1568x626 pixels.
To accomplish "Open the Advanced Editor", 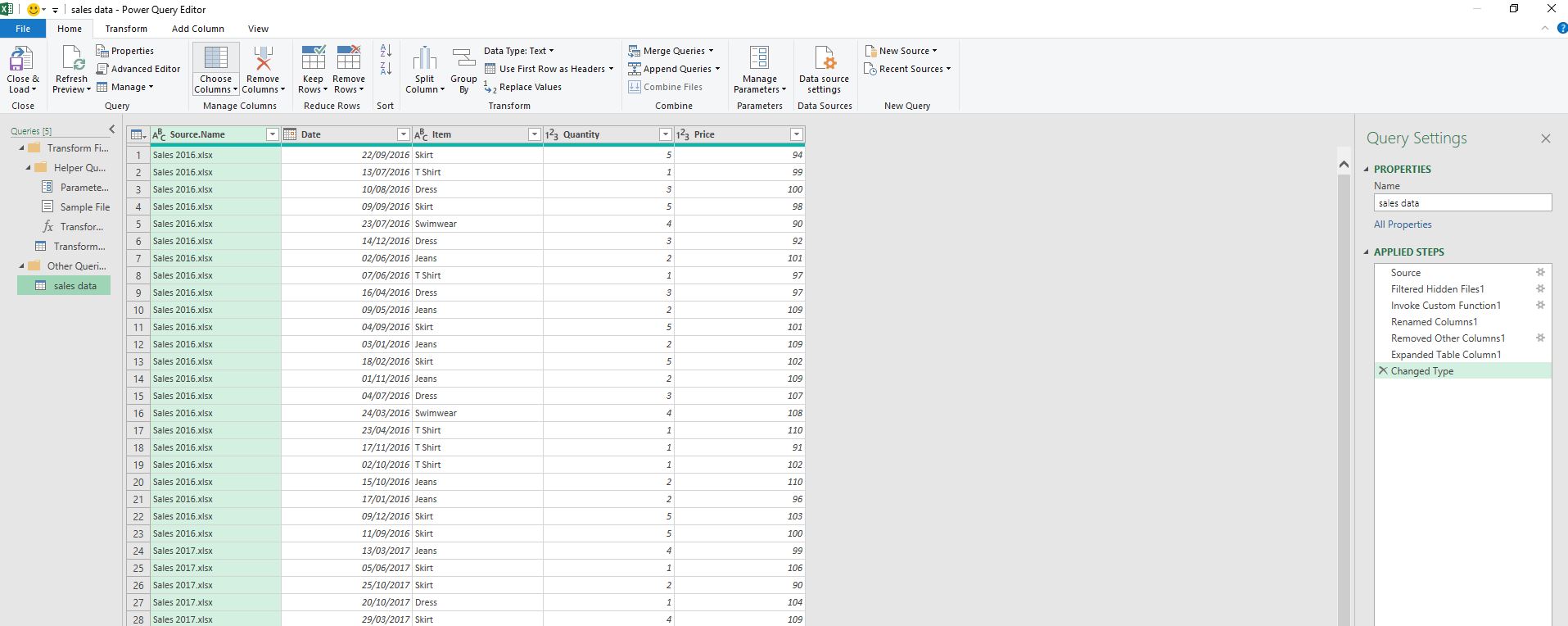I will 138,69.
